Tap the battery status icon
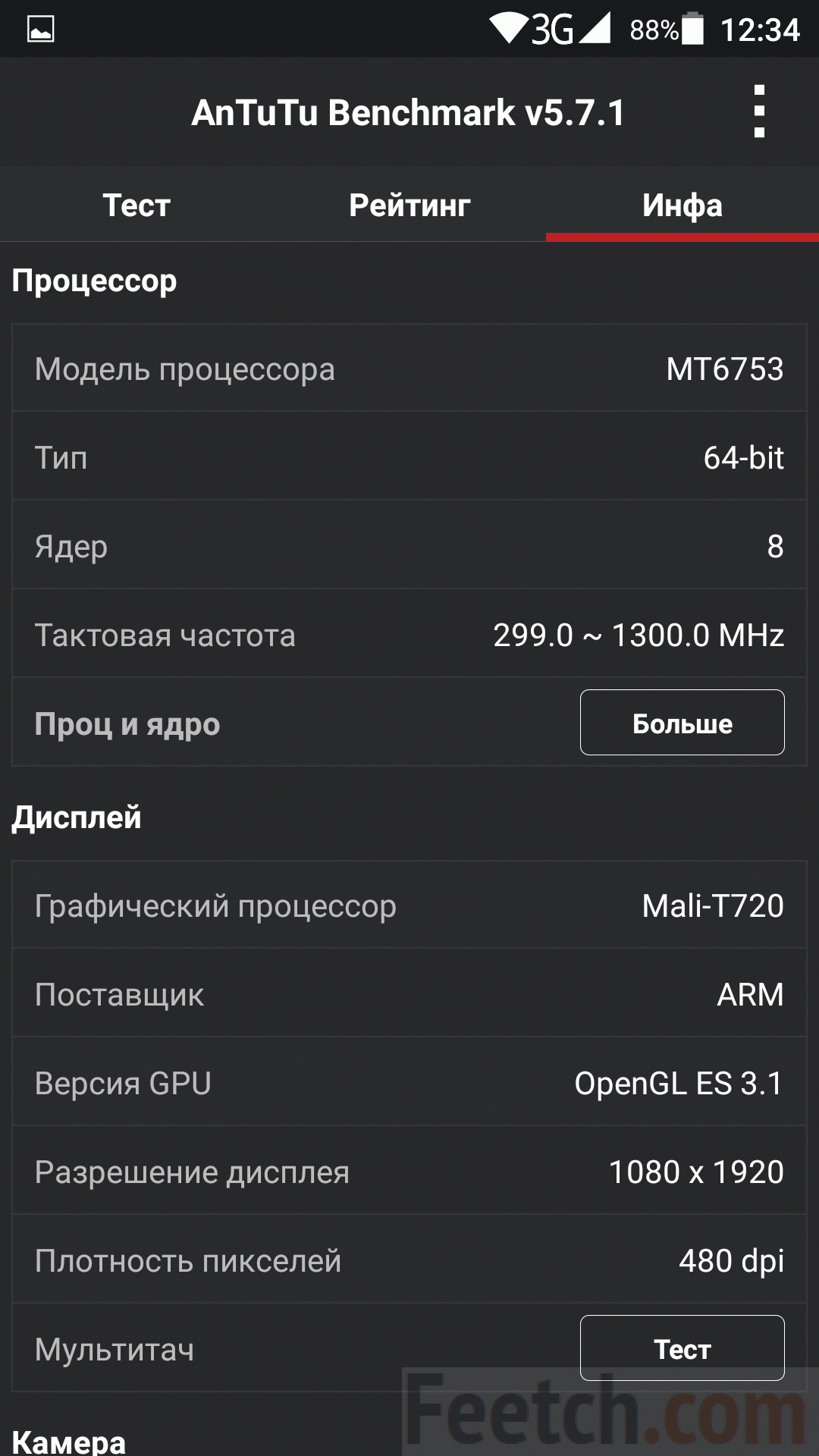The height and width of the screenshot is (1456, 819). point(692,29)
